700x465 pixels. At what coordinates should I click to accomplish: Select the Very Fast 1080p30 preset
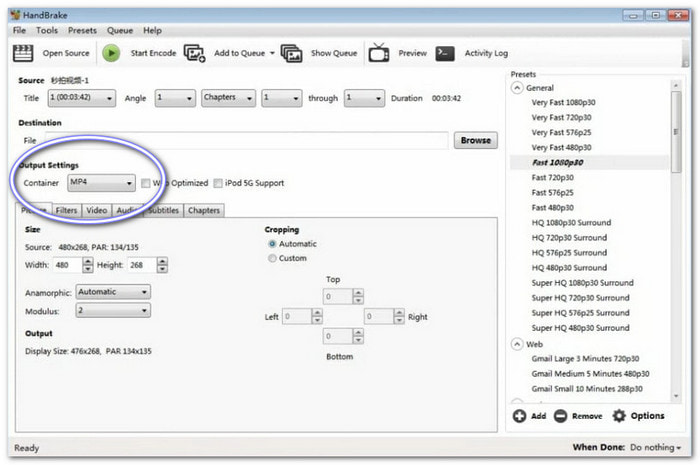(563, 102)
